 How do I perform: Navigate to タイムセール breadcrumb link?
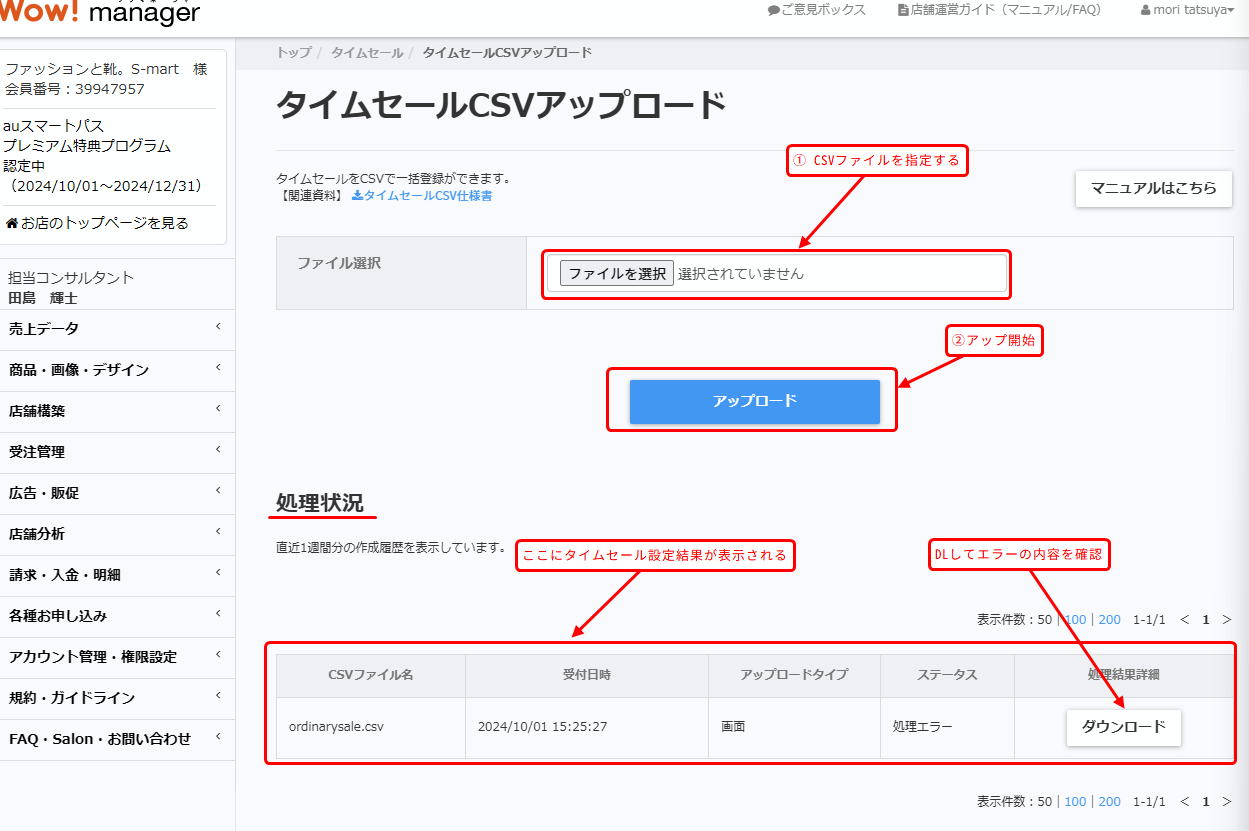click(367, 52)
